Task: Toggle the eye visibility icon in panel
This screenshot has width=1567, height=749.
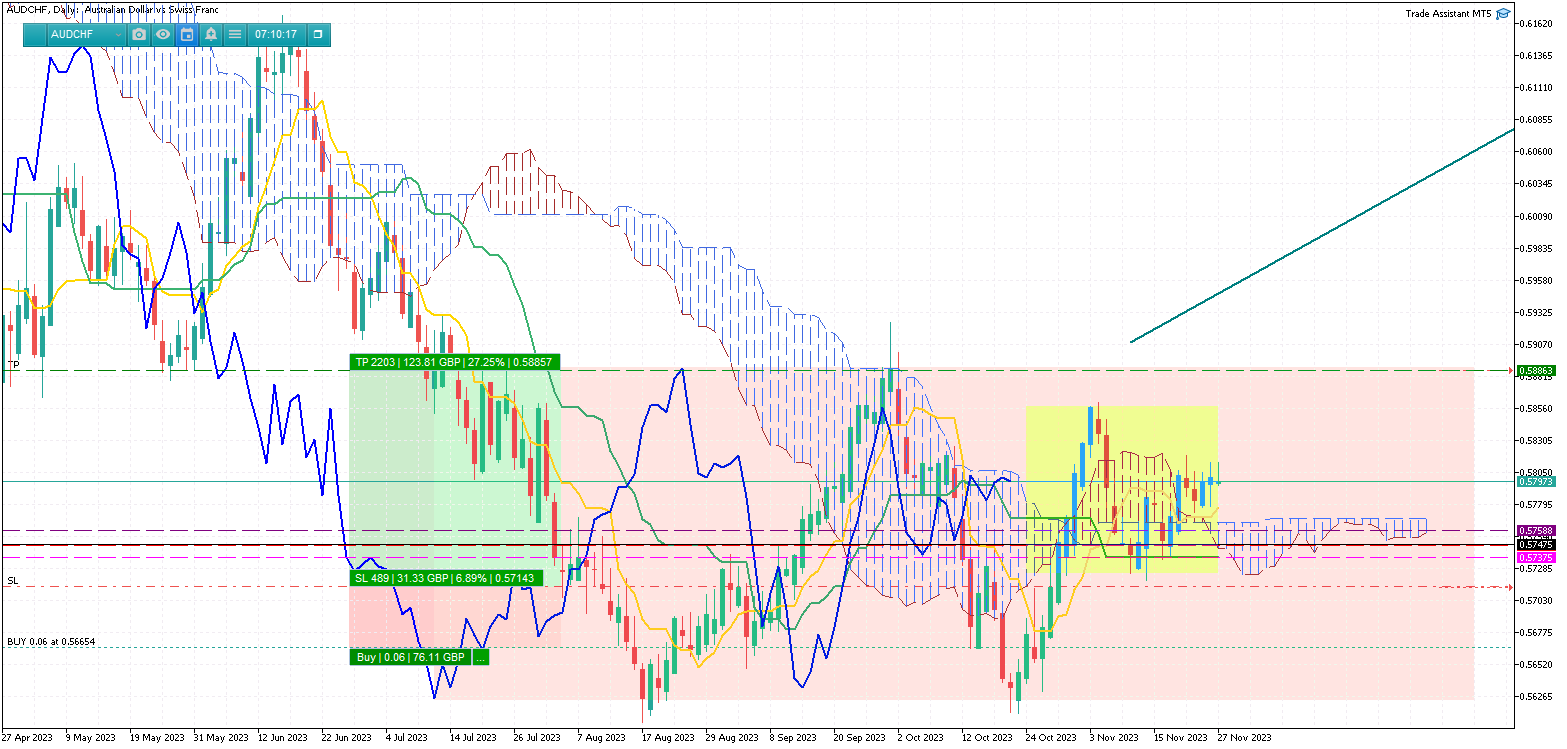Action: (x=163, y=34)
